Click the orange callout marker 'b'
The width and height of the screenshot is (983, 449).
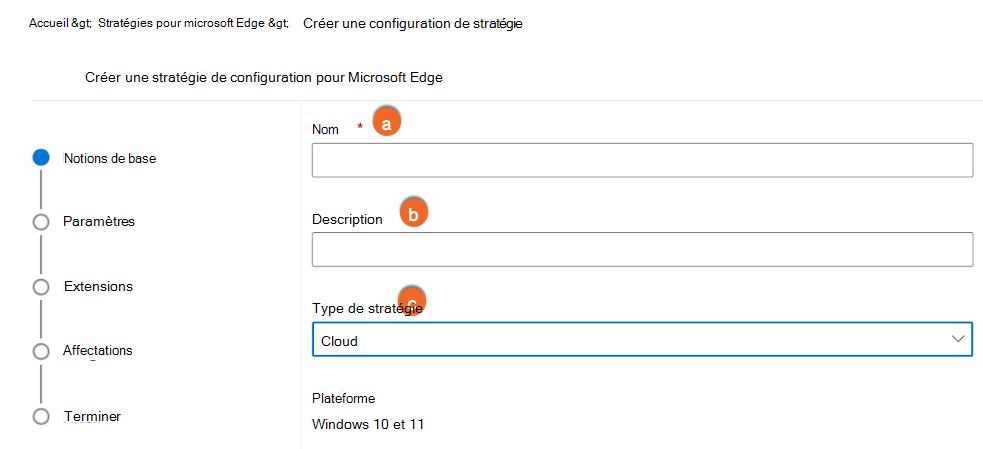(x=413, y=213)
